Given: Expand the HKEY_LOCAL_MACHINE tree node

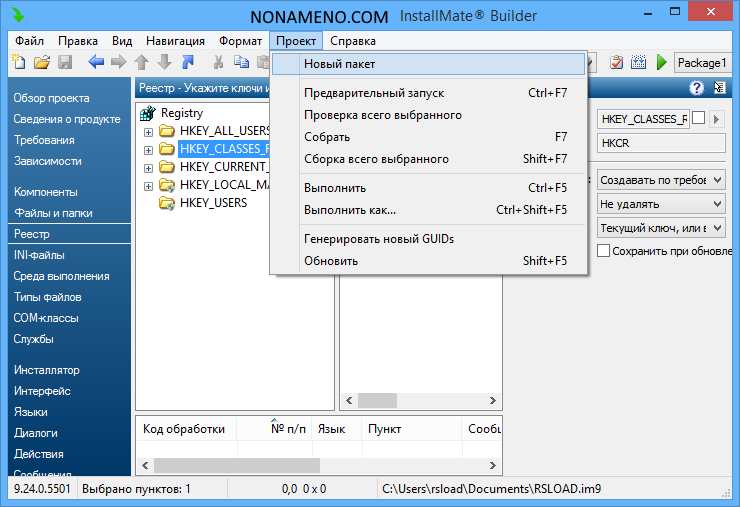Looking at the screenshot, I should [149, 186].
